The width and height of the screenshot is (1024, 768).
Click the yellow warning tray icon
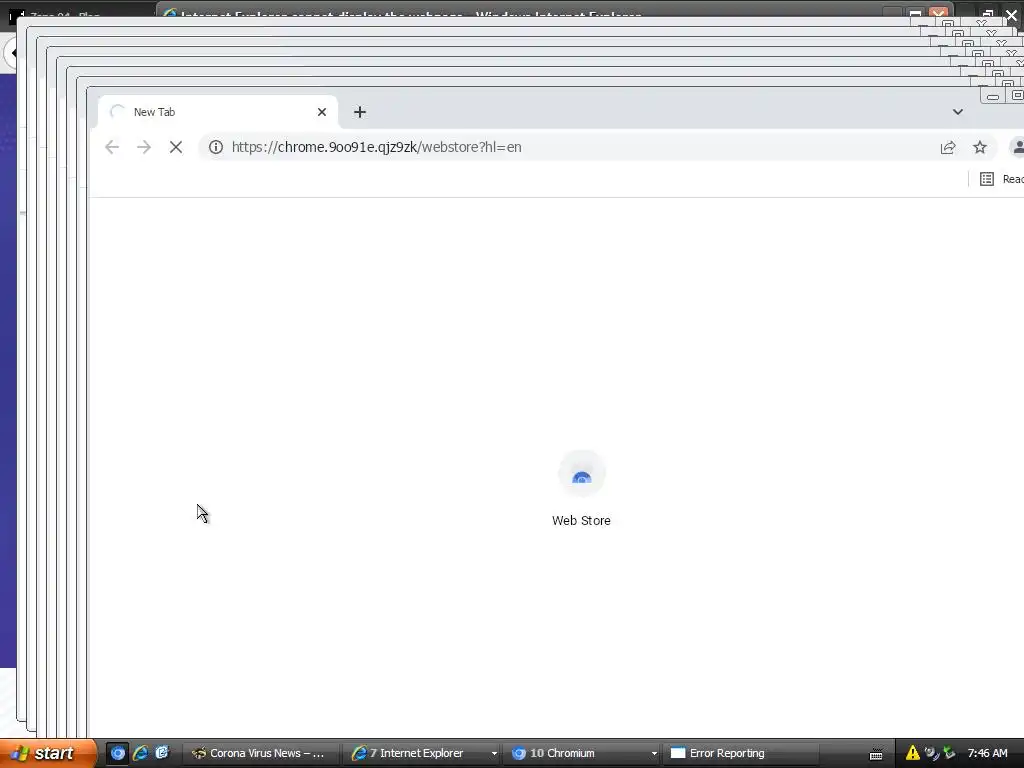912,753
